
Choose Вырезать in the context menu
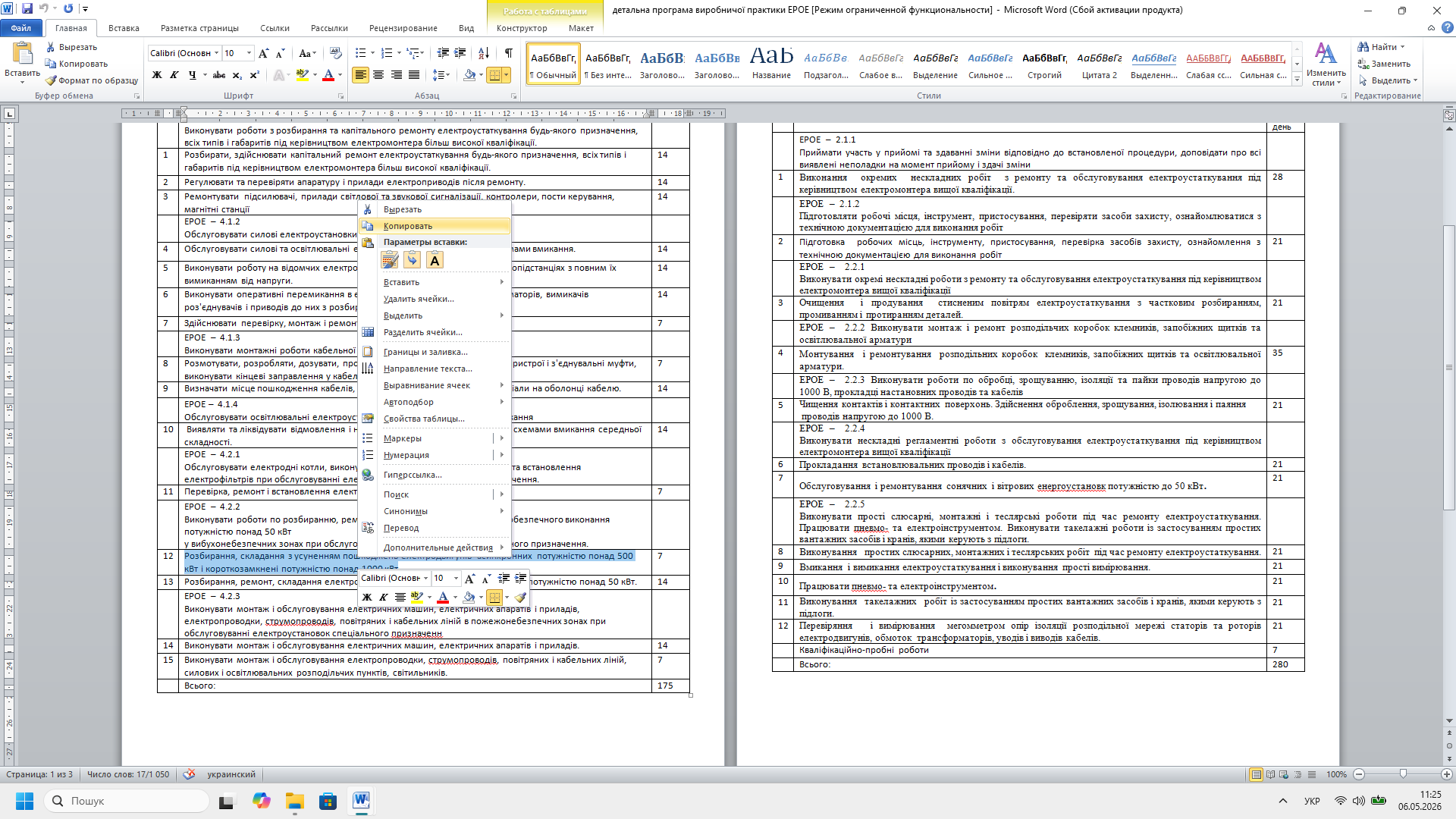(x=435, y=209)
